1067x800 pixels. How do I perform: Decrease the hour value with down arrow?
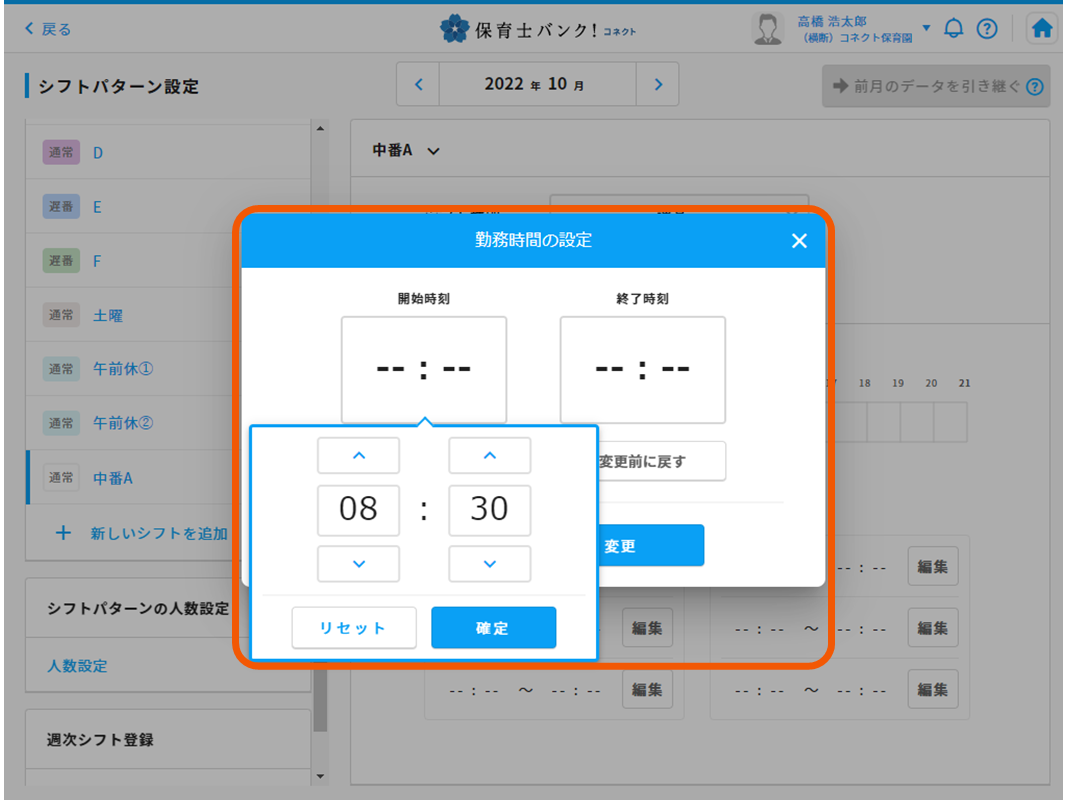coord(358,564)
